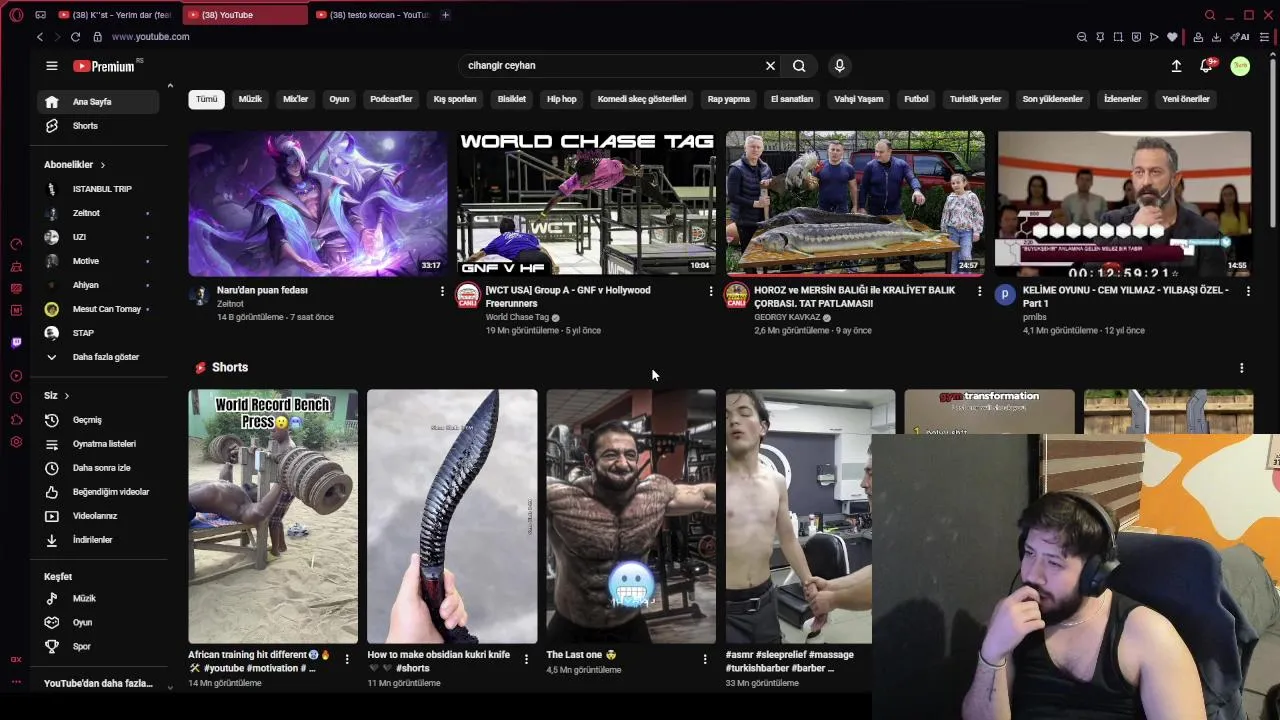
Task: Open the browser downloads icon
Action: click(1216, 37)
